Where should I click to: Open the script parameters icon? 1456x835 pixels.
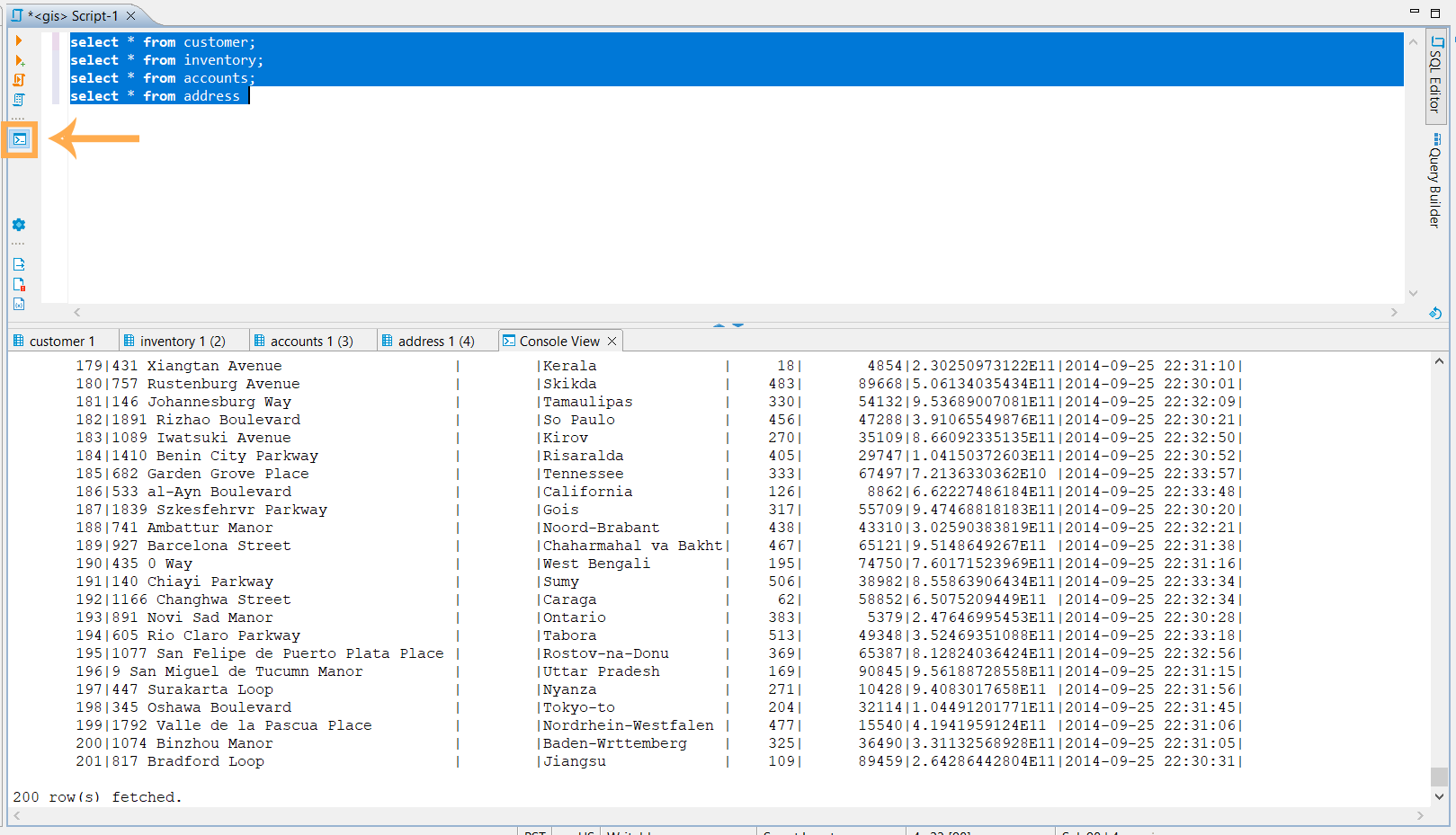tap(18, 304)
